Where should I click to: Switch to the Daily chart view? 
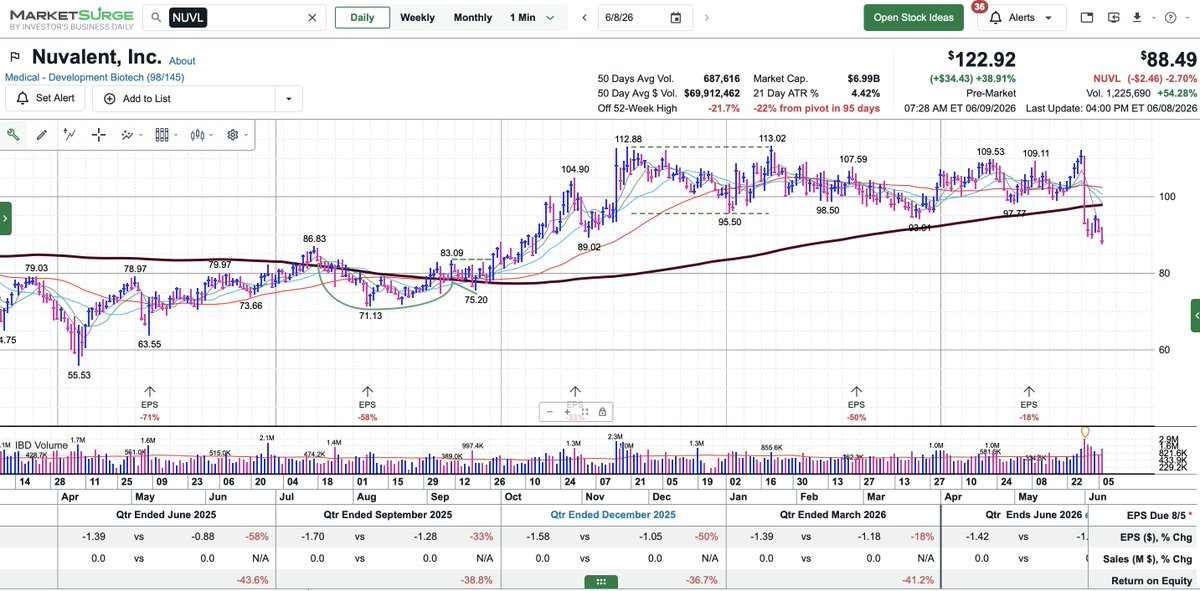point(362,17)
